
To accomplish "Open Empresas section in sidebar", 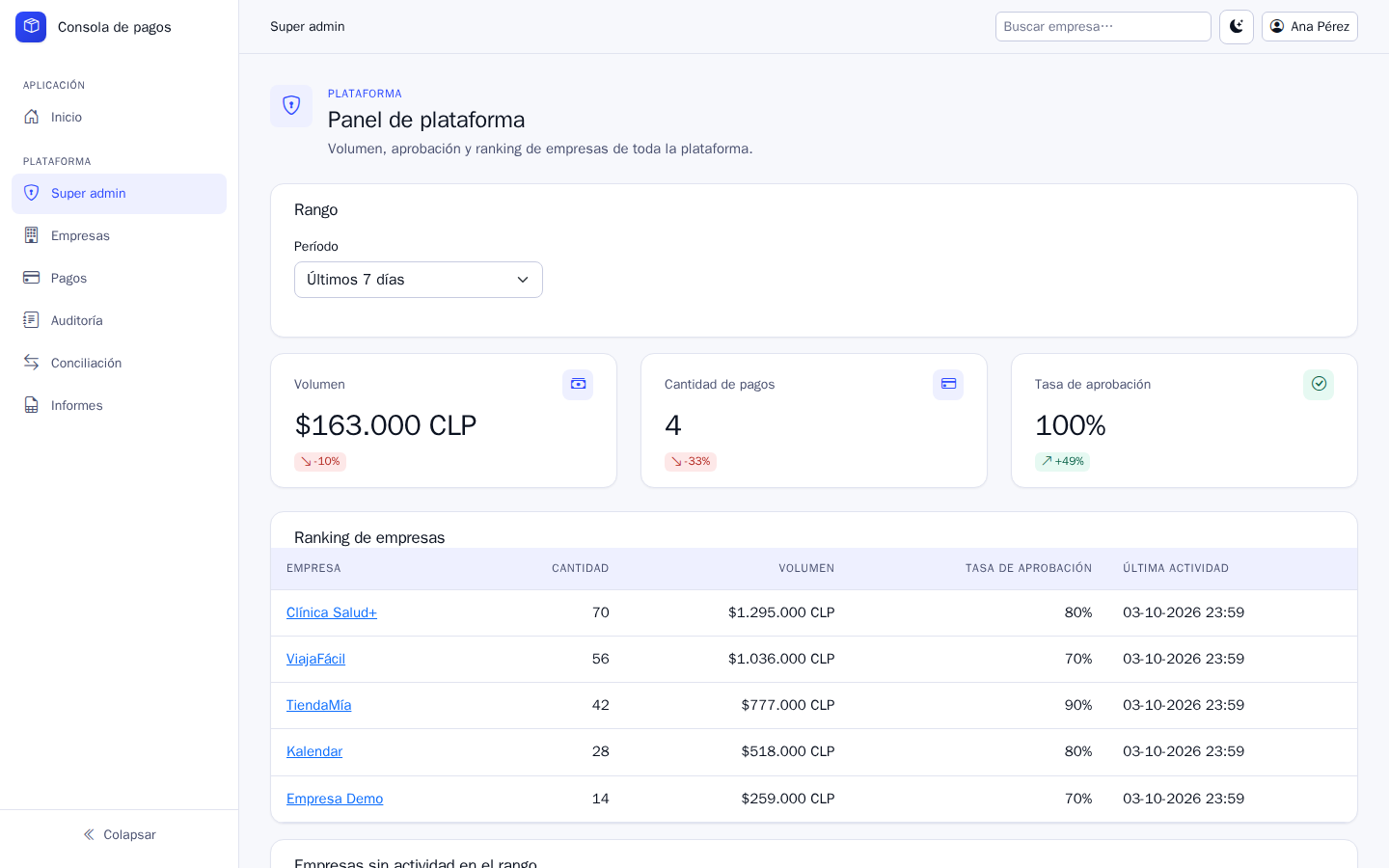I will click(119, 235).
